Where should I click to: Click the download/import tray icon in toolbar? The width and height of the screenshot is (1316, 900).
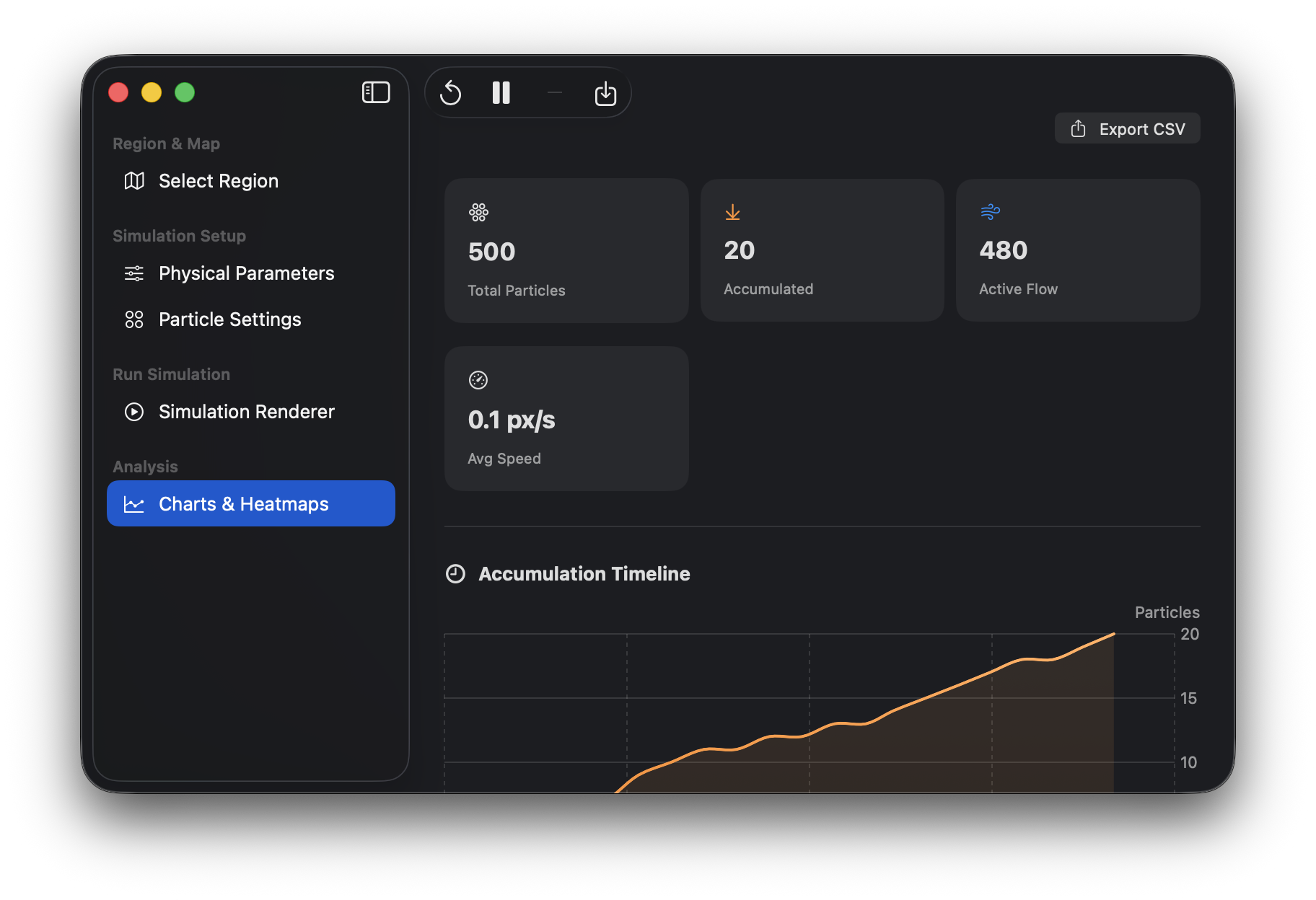(605, 93)
